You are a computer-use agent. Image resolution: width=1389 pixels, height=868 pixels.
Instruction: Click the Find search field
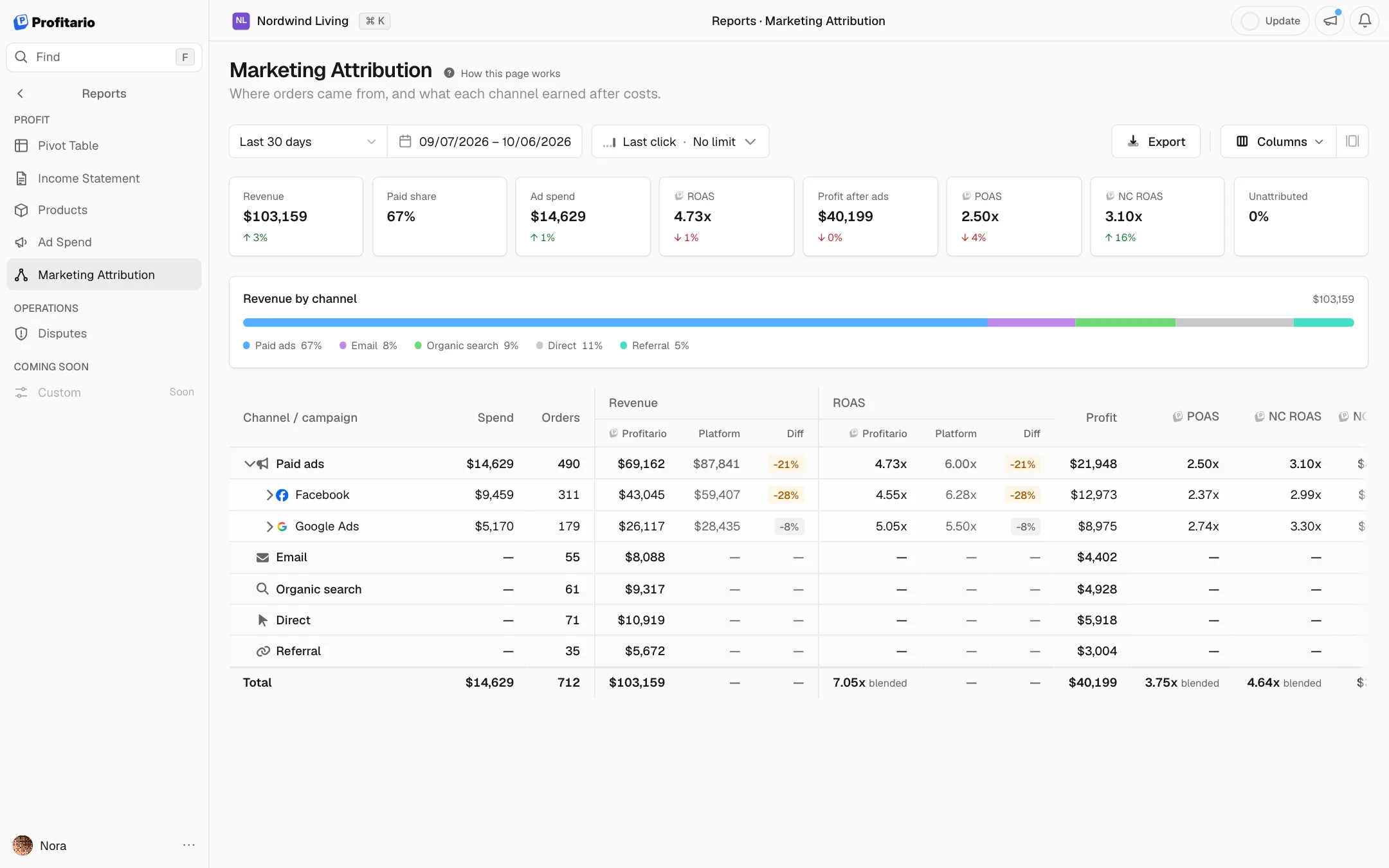(x=104, y=57)
